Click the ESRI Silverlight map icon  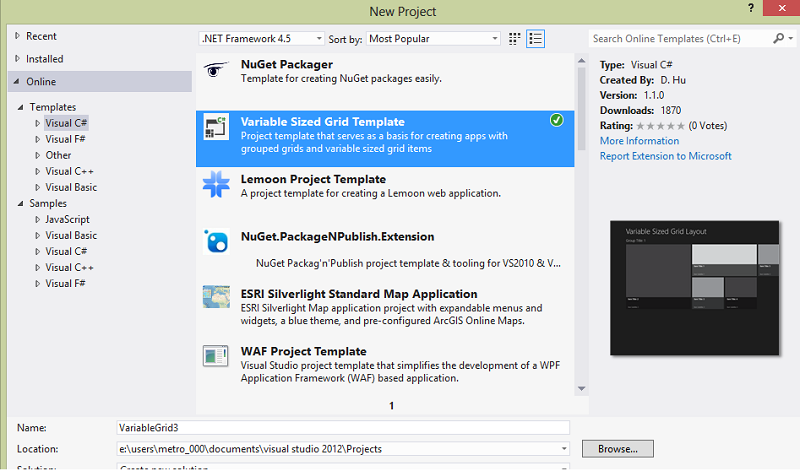(x=216, y=298)
